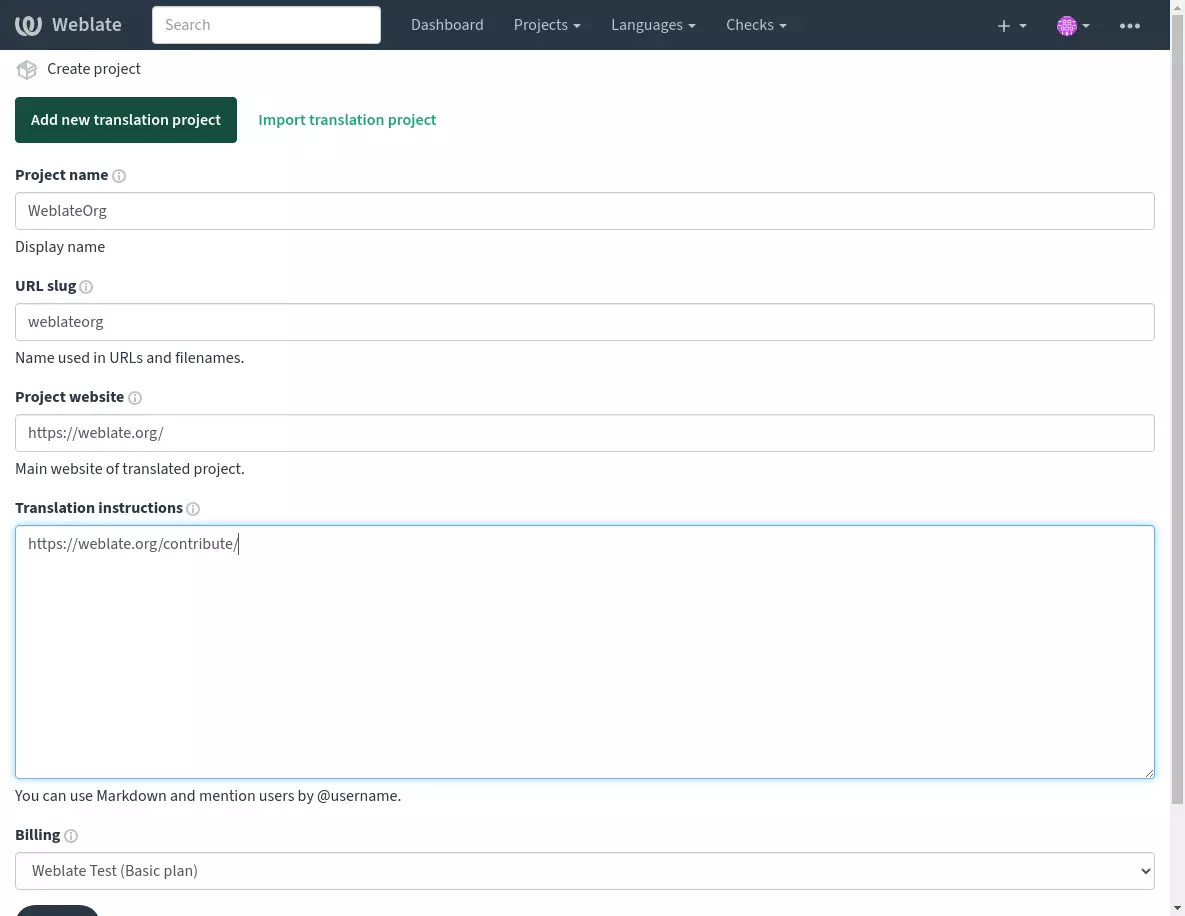Show the Project name help info icon
The image size is (1185, 916).
tap(119, 176)
